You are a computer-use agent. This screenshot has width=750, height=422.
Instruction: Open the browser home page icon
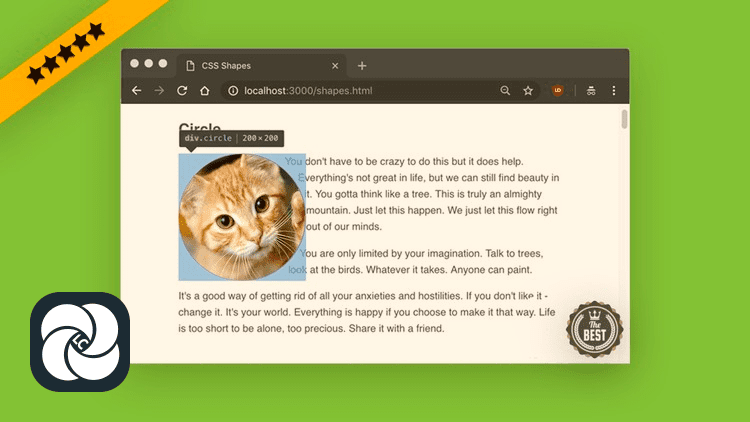pos(205,90)
